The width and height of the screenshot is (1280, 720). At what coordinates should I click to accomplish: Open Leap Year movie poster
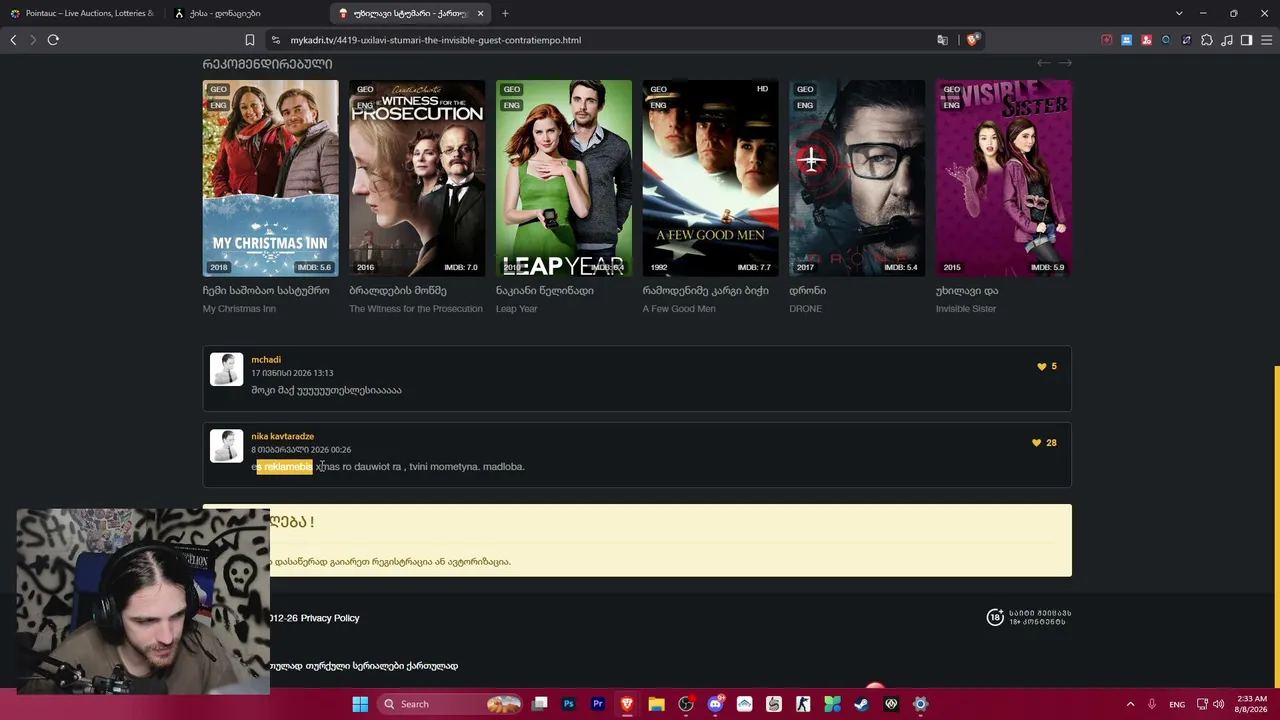tap(564, 178)
